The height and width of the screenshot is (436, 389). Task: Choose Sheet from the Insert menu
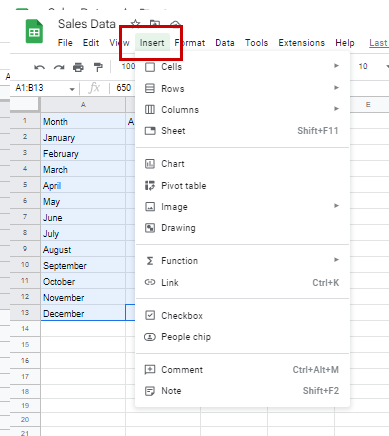pos(242,131)
